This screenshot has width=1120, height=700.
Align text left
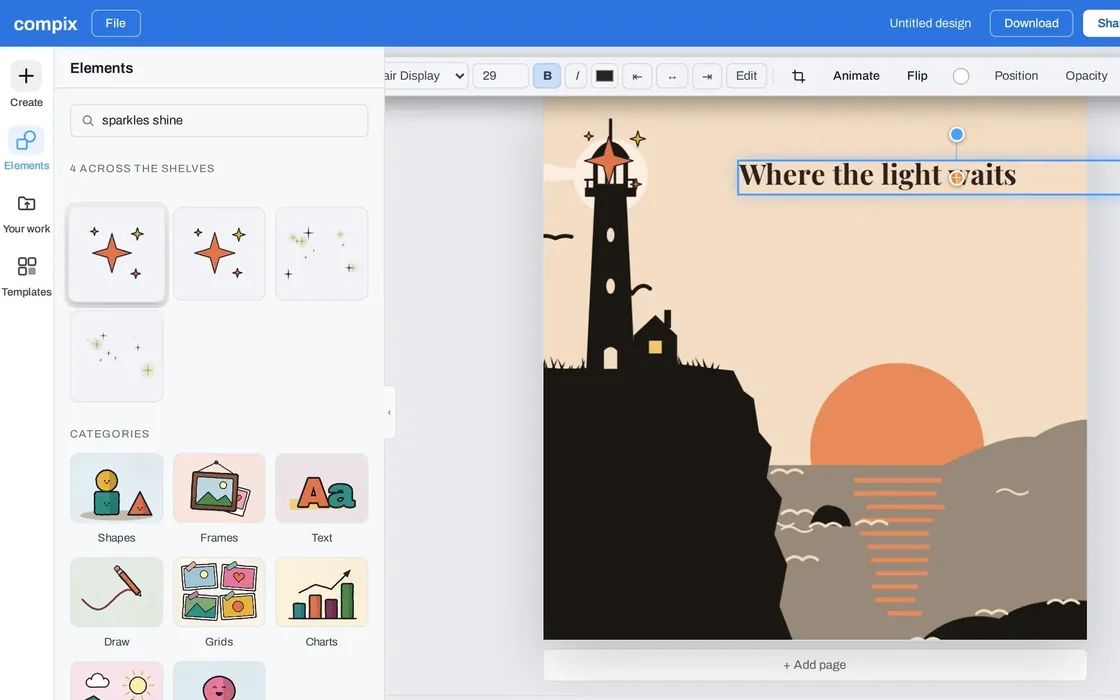(637, 76)
